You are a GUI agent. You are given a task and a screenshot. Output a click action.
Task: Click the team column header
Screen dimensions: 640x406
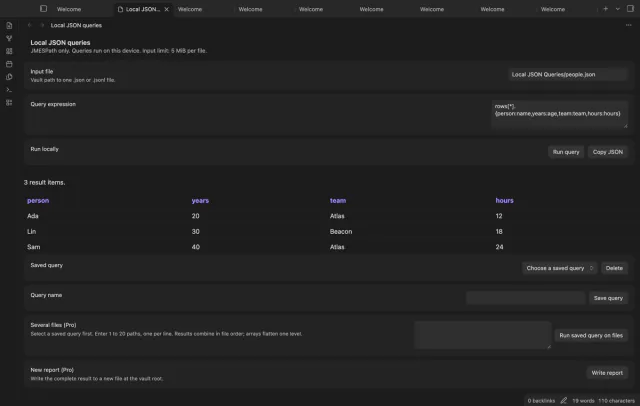(338, 201)
